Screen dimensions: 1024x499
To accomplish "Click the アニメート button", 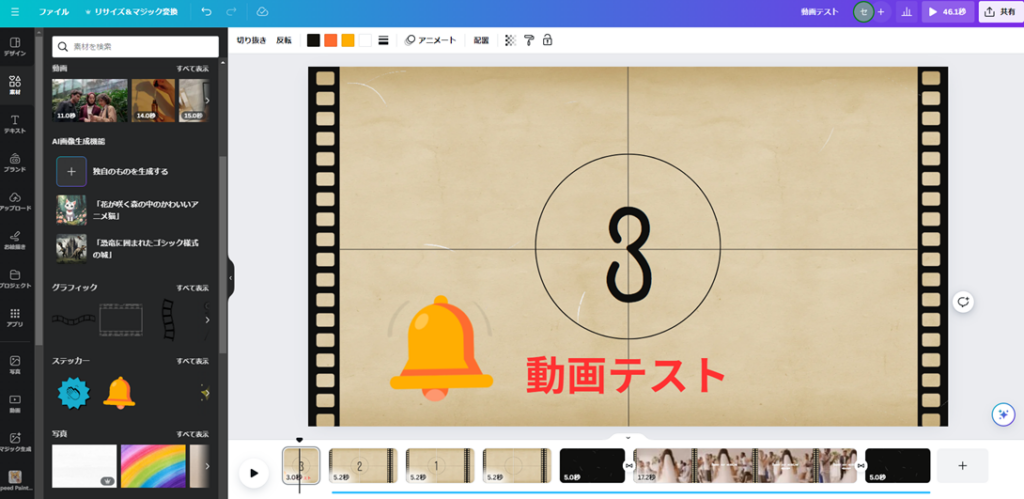I will (430, 40).
